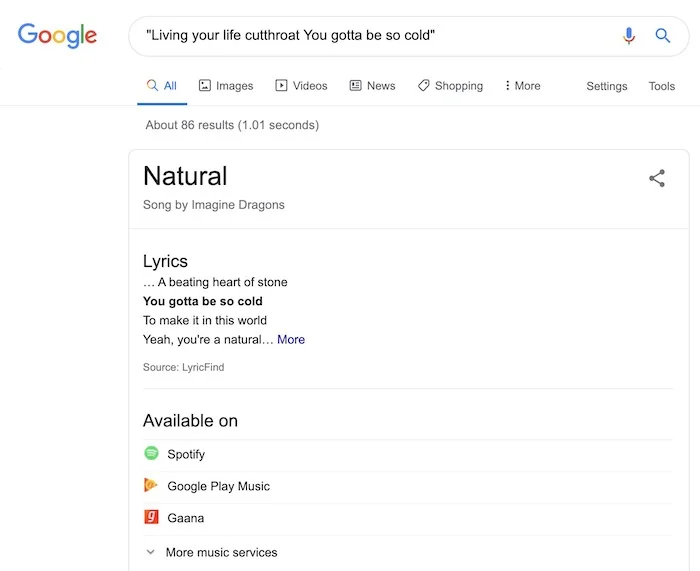
Task: Click lyric line A beating heart of stone
Action: pyautogui.click(x=222, y=282)
